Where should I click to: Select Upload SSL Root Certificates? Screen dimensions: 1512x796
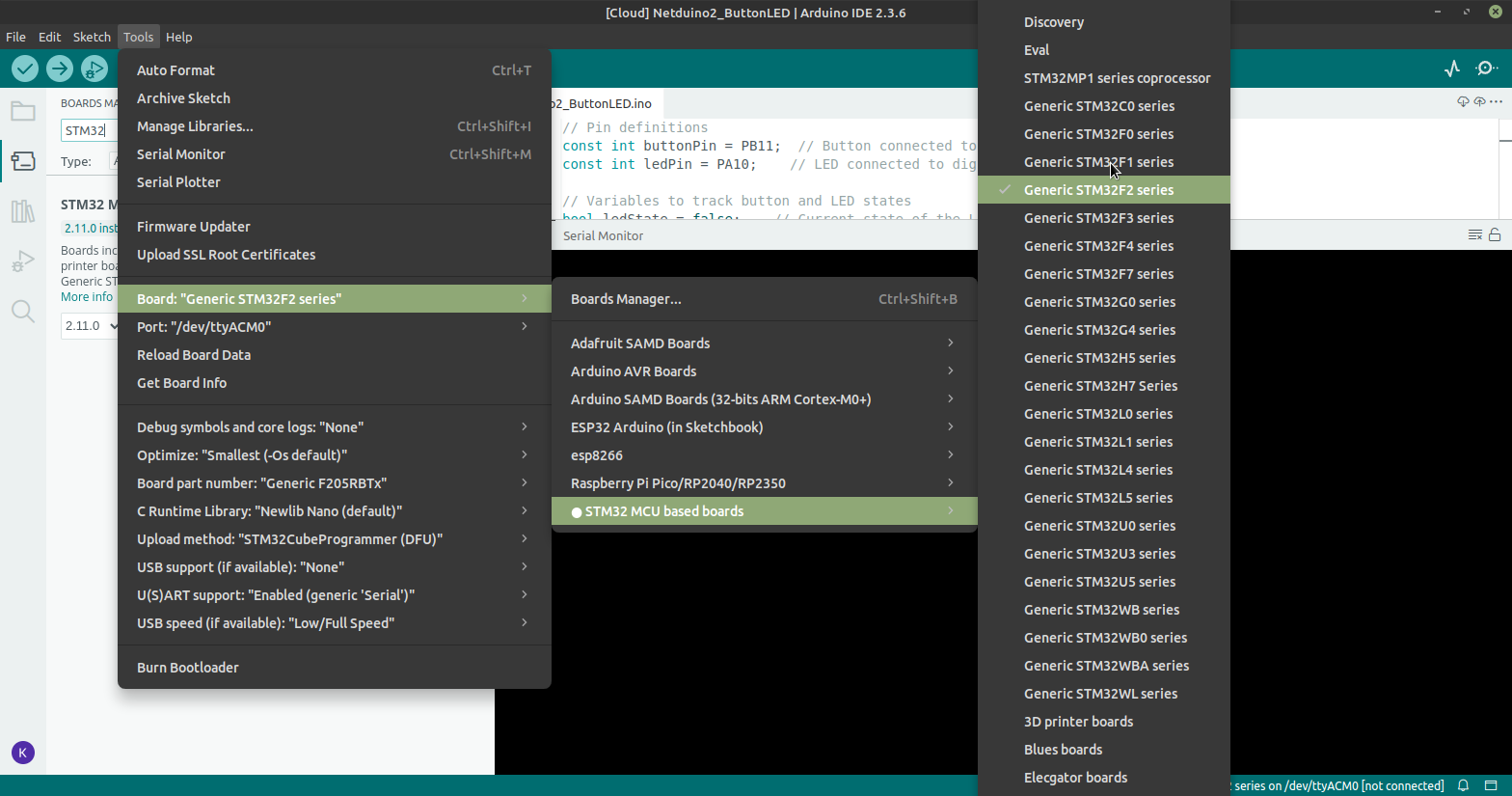(x=335, y=255)
